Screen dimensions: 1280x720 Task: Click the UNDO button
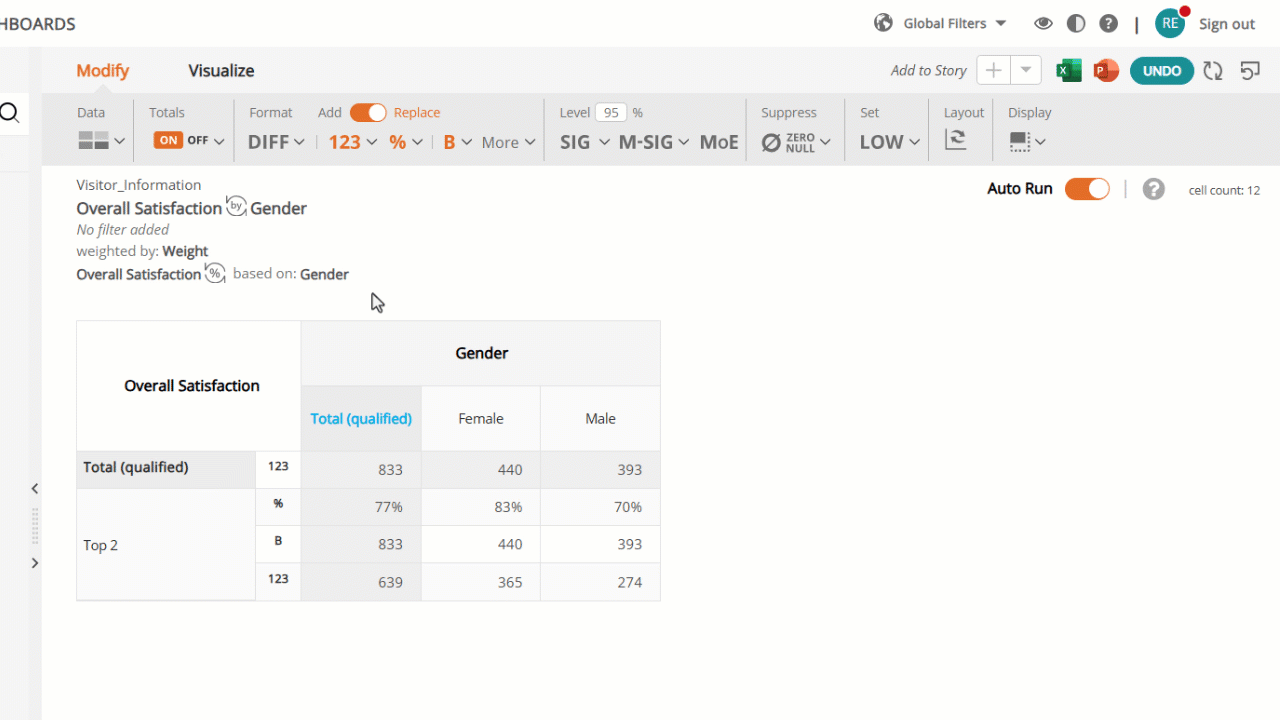[1162, 71]
